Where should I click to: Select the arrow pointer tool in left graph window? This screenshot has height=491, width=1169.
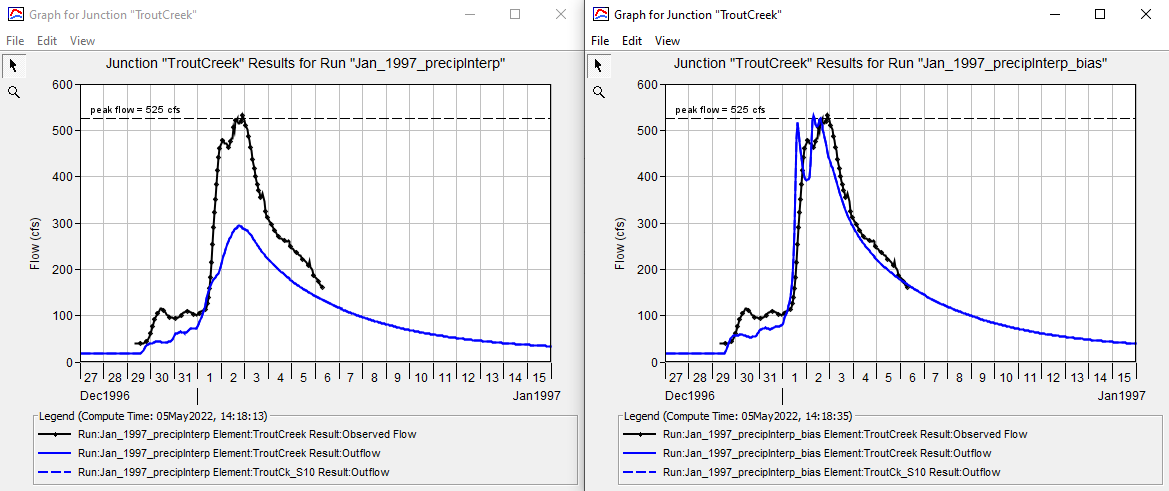(x=13, y=67)
